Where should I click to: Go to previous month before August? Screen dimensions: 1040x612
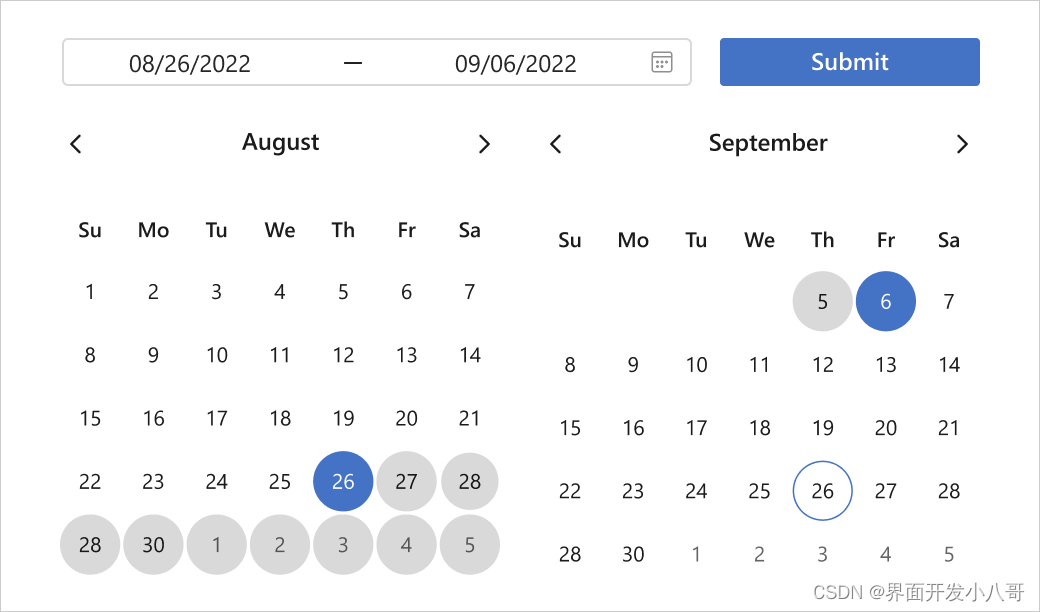click(x=76, y=144)
